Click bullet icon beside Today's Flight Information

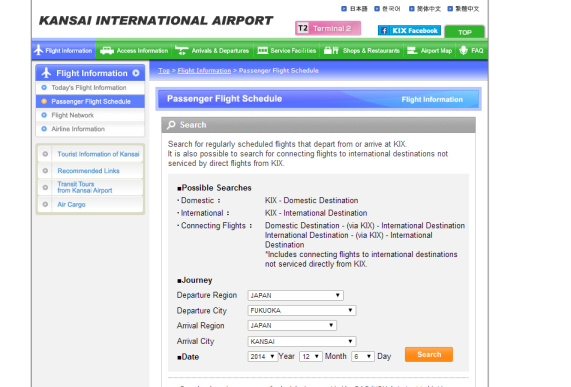pos(44,87)
